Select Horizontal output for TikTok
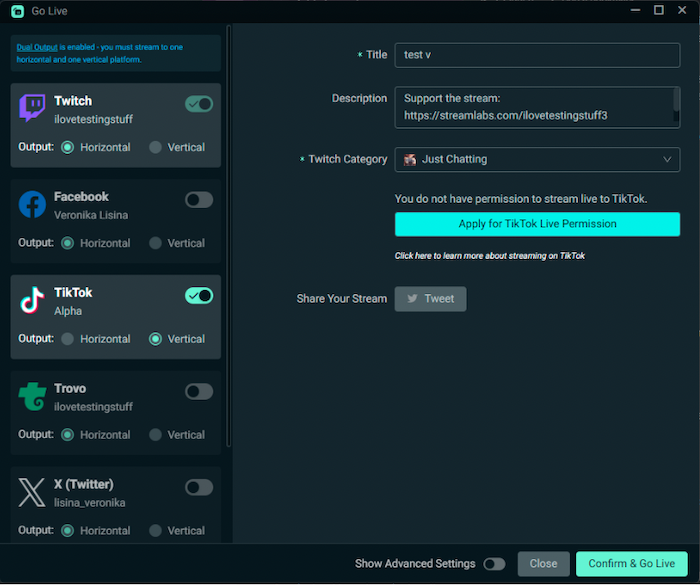 coord(67,339)
